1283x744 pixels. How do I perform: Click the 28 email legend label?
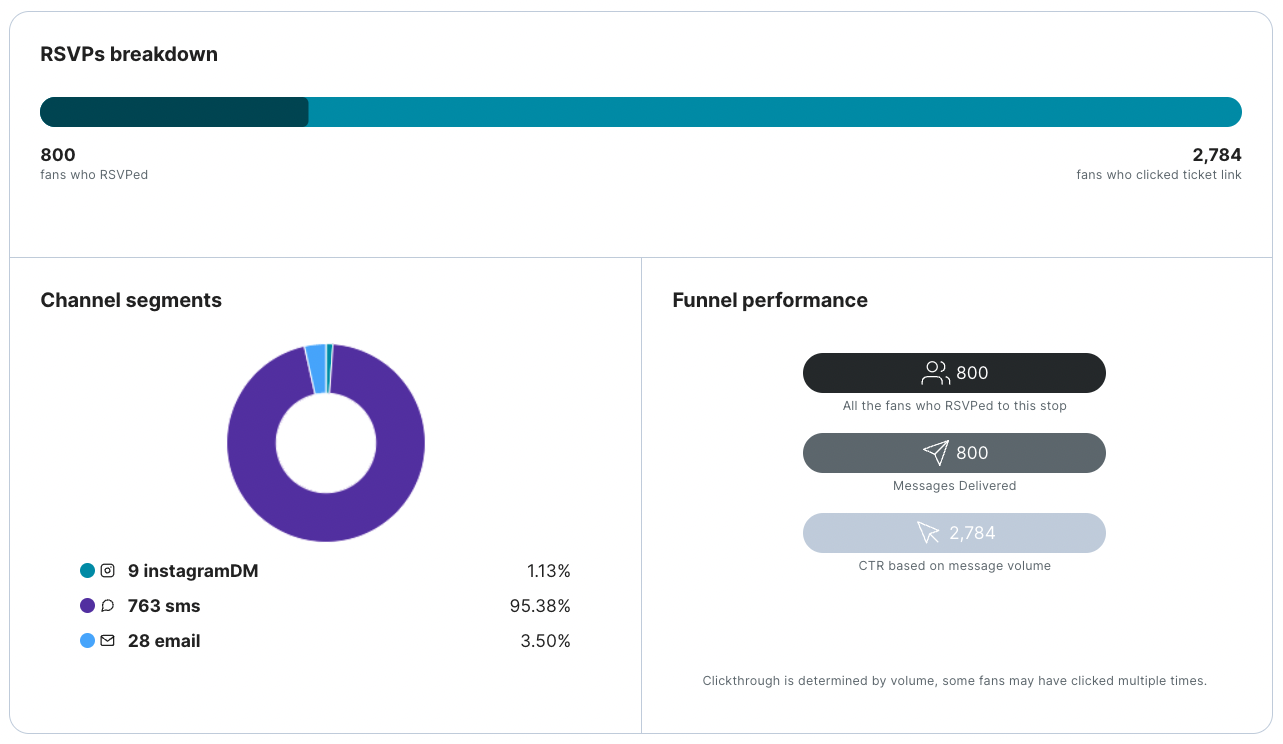point(164,641)
